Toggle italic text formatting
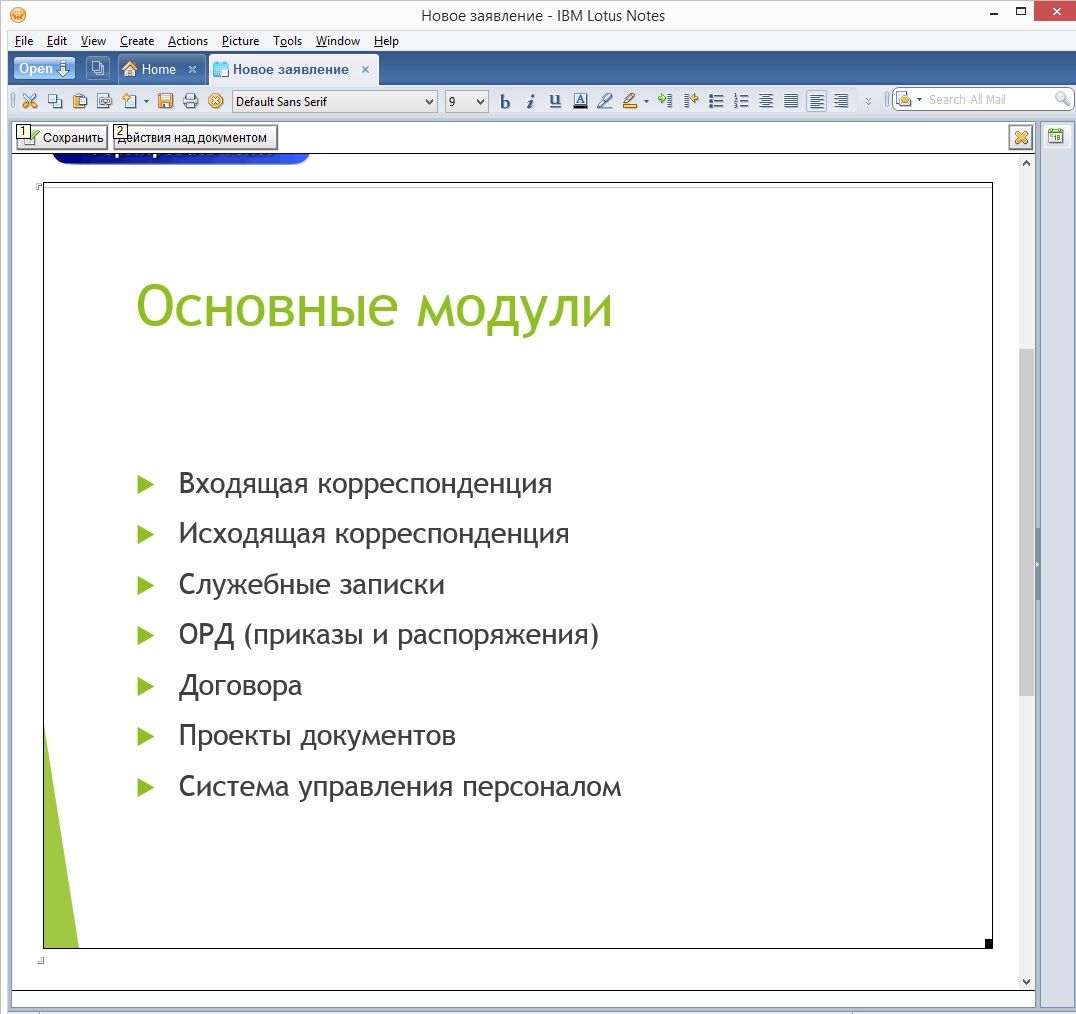Image resolution: width=1076 pixels, height=1014 pixels. click(x=530, y=101)
